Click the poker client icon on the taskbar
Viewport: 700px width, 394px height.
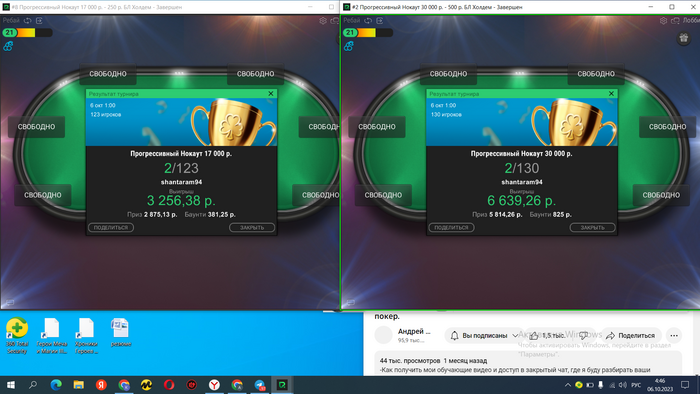coord(282,385)
